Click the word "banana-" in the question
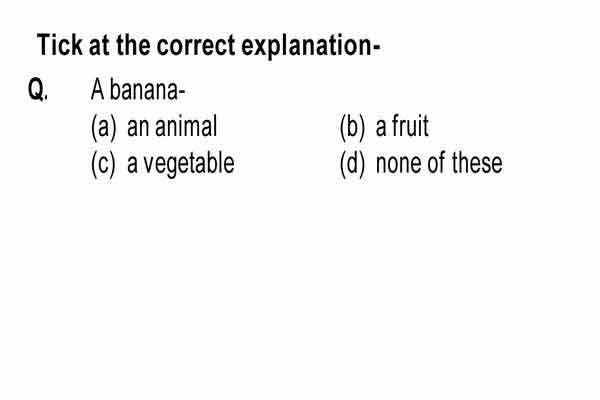This screenshot has width=600, height=400. [147, 90]
